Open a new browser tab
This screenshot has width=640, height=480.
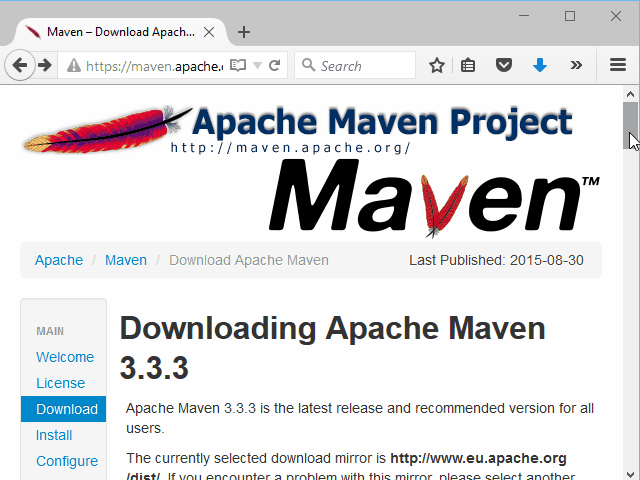point(244,32)
